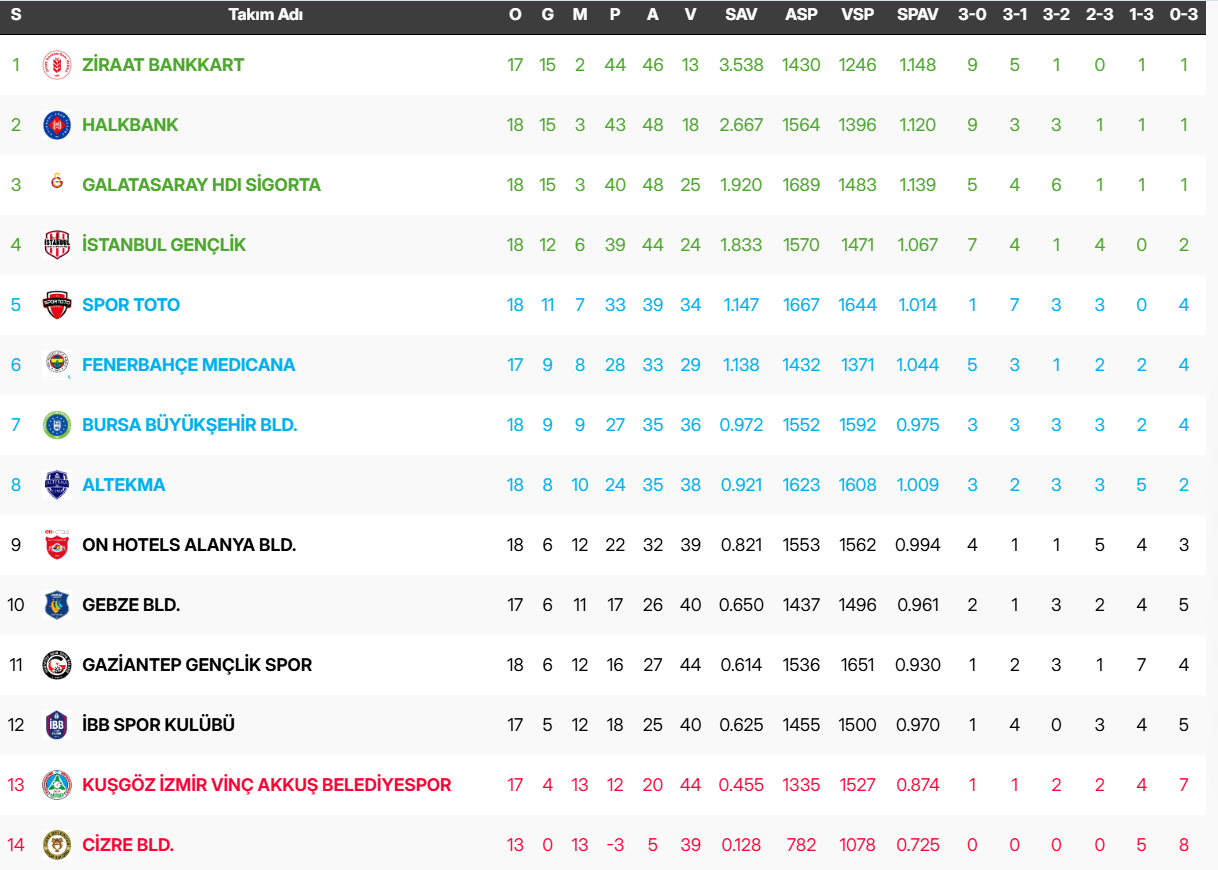
Task: Open GALATASARAY HDI SİGORTA team link
Action: (201, 185)
